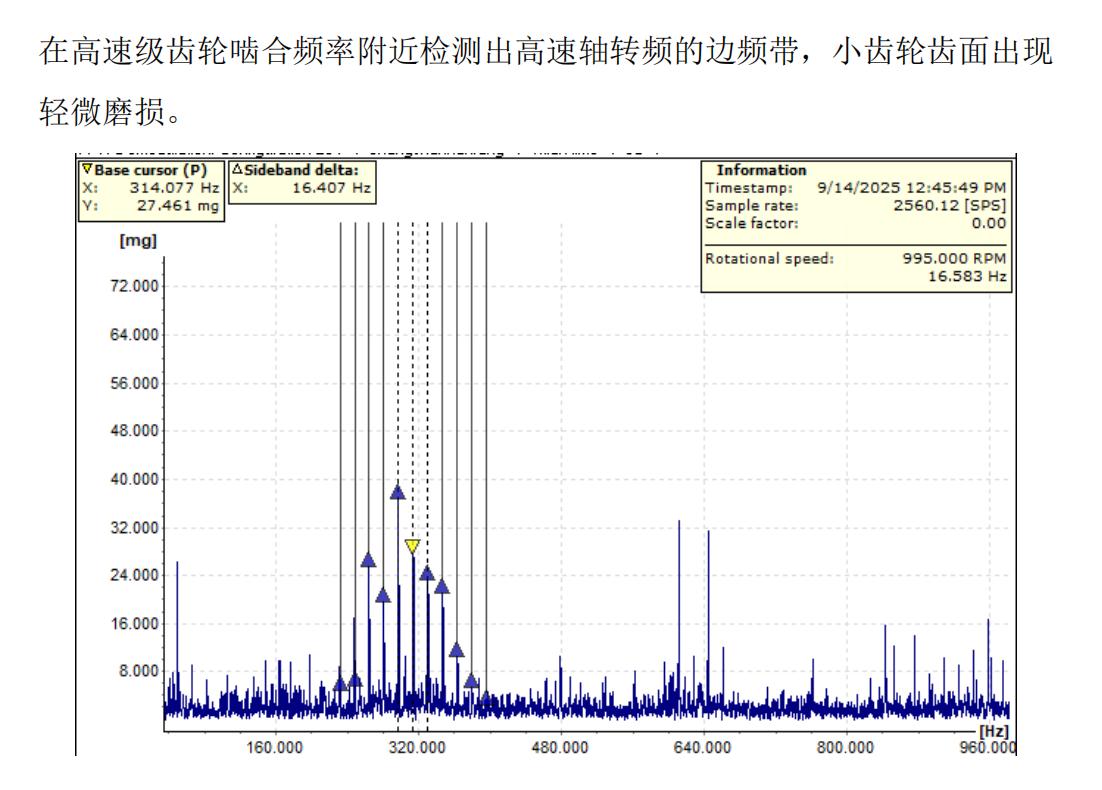Image resolution: width=1102 pixels, height=790 pixels.
Task: Click the Rotational speed 995.000 RPM value
Action: [954, 258]
